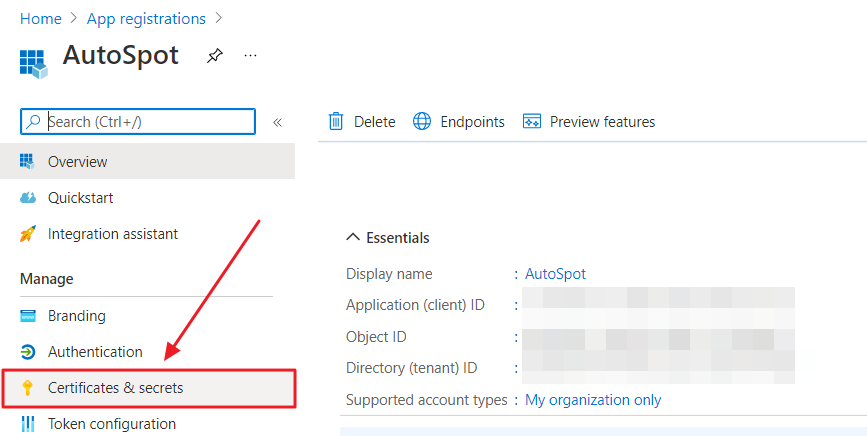Navigate to Home breadcrumb link
The image size is (867, 436).
41,19
